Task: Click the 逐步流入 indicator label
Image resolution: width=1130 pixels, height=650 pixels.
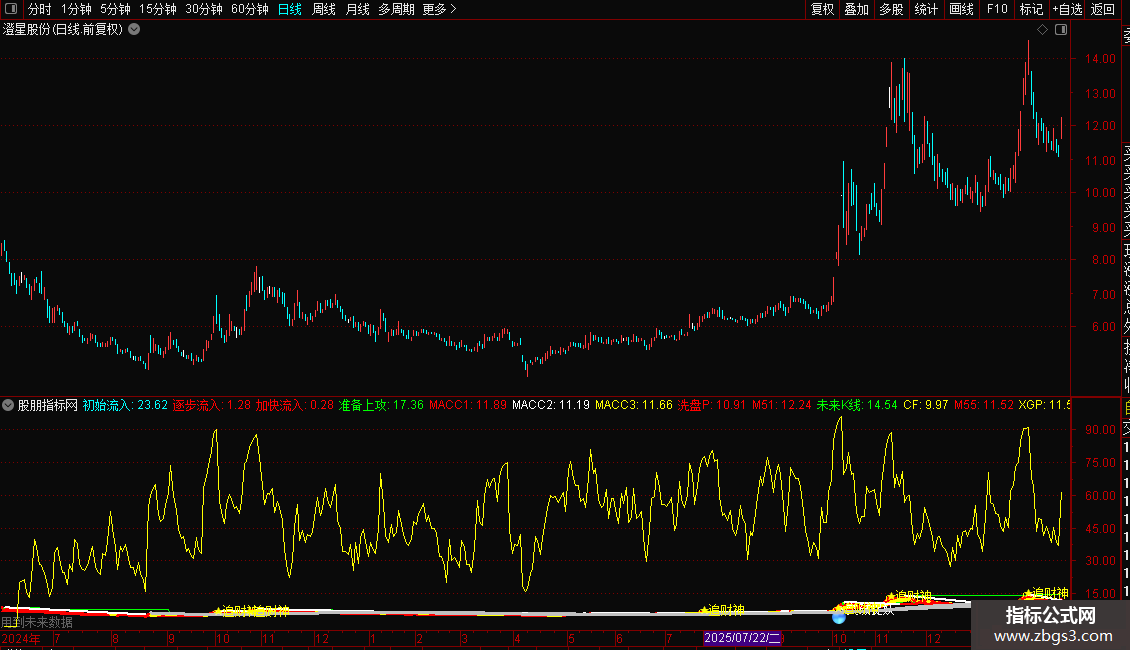Action: pyautogui.click(x=211, y=405)
